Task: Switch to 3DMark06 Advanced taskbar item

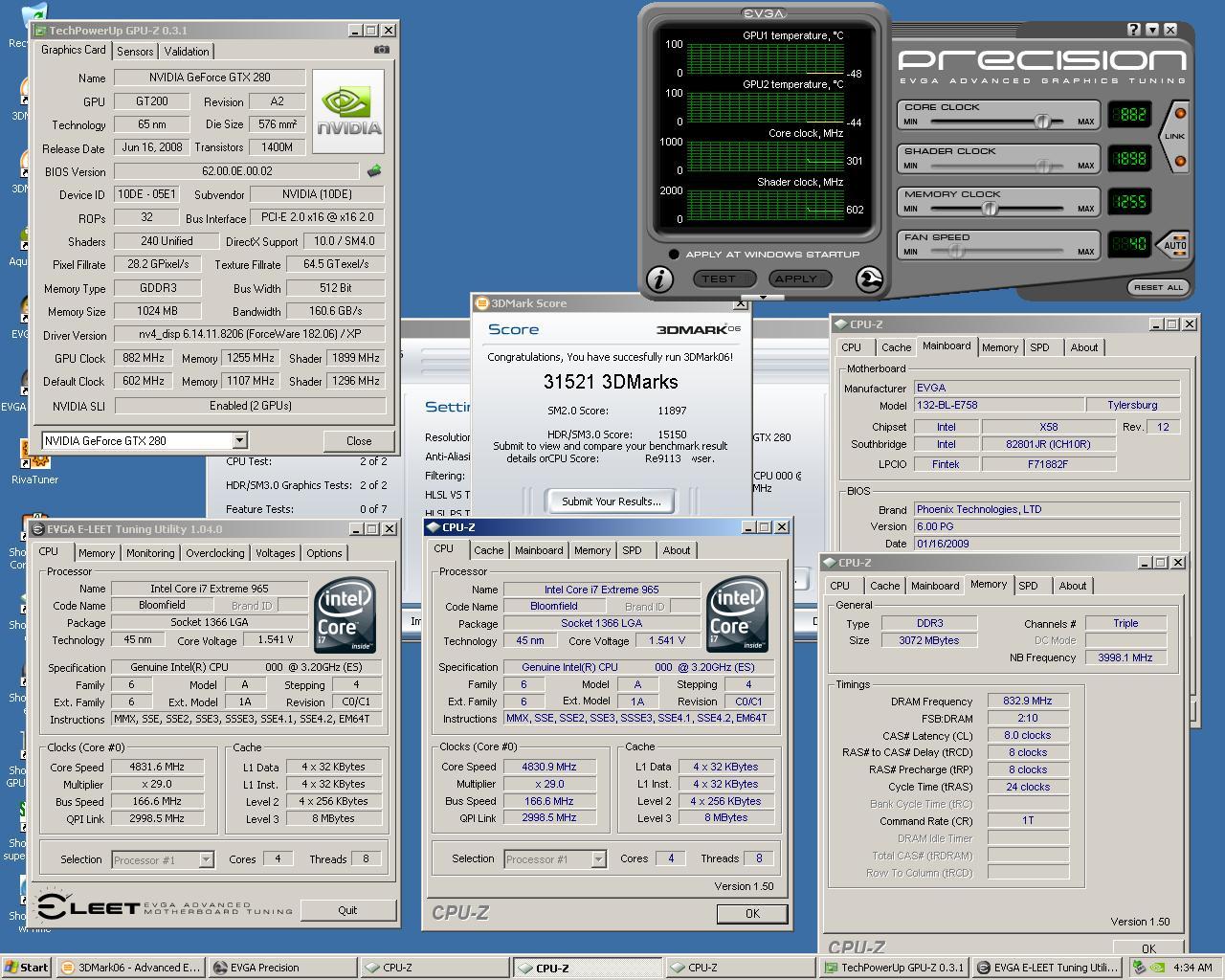Action: (x=130, y=968)
